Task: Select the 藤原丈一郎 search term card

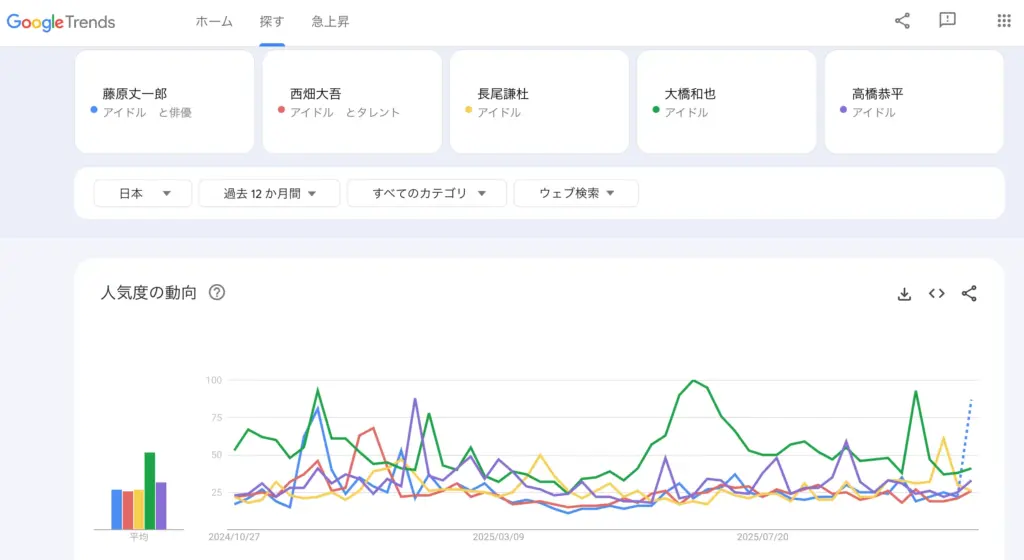Action: tap(165, 102)
